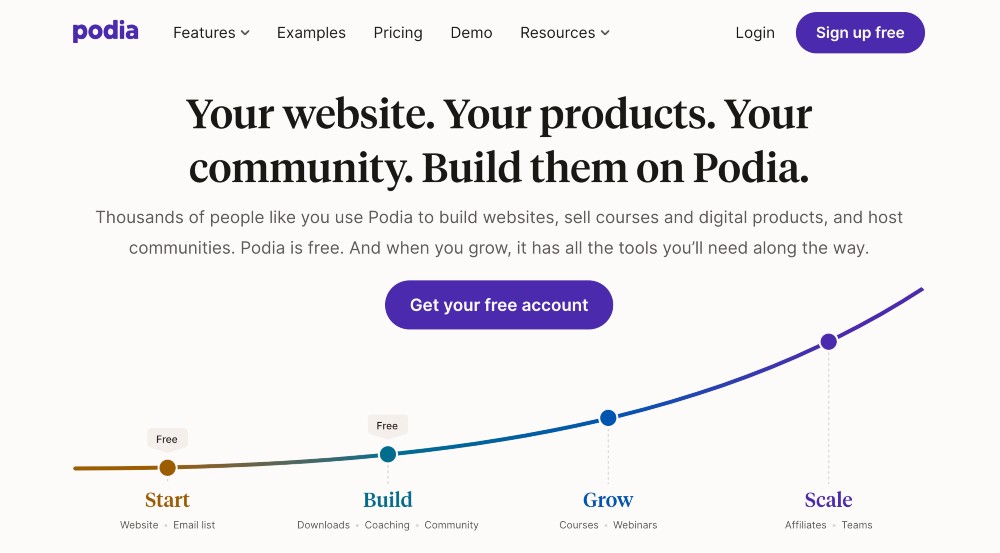Click the purple Scale stage dot

click(828, 342)
